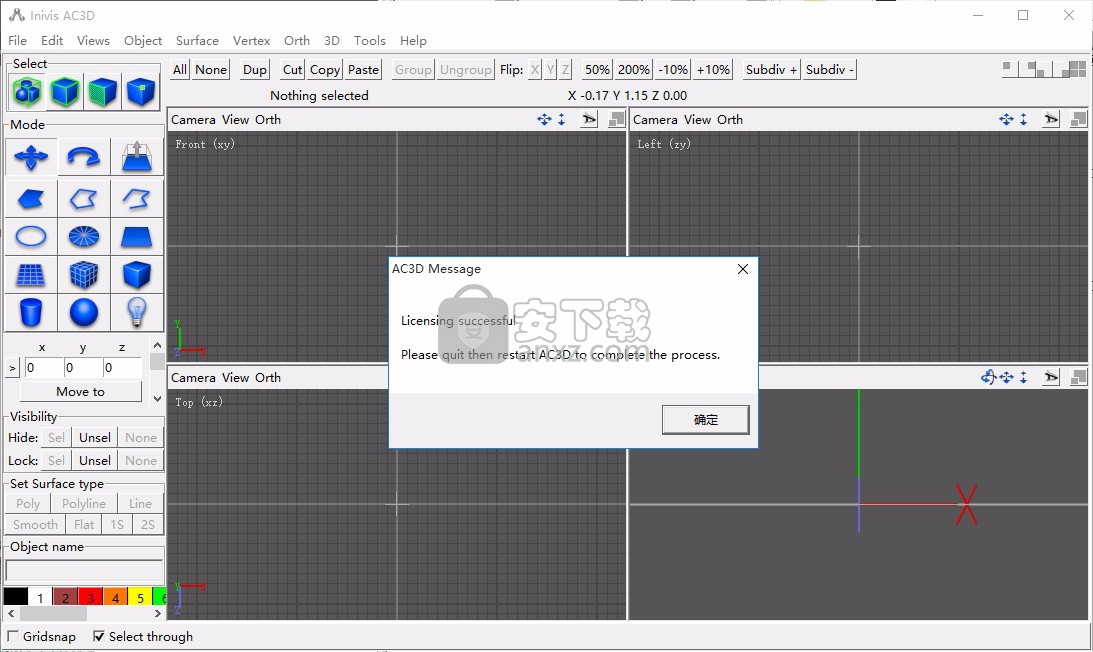The height and width of the screenshot is (652, 1093).
Task: Select the Object select mode icon
Action: 65,91
